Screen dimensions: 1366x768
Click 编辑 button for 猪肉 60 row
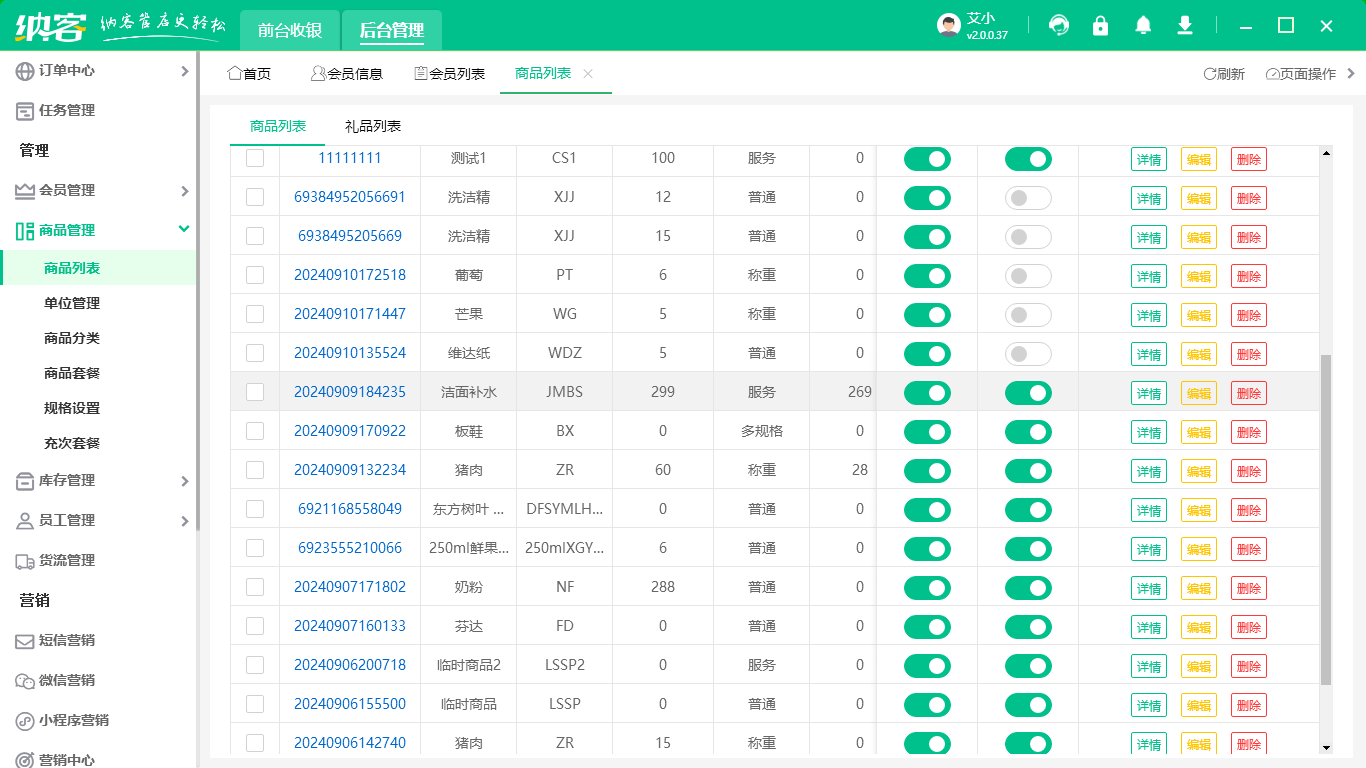click(1199, 471)
